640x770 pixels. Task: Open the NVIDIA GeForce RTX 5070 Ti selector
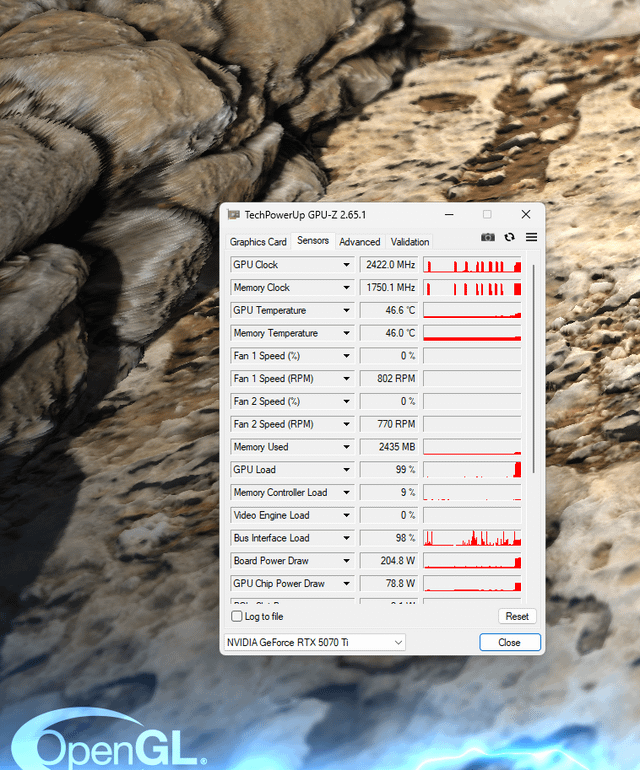[x=314, y=642]
